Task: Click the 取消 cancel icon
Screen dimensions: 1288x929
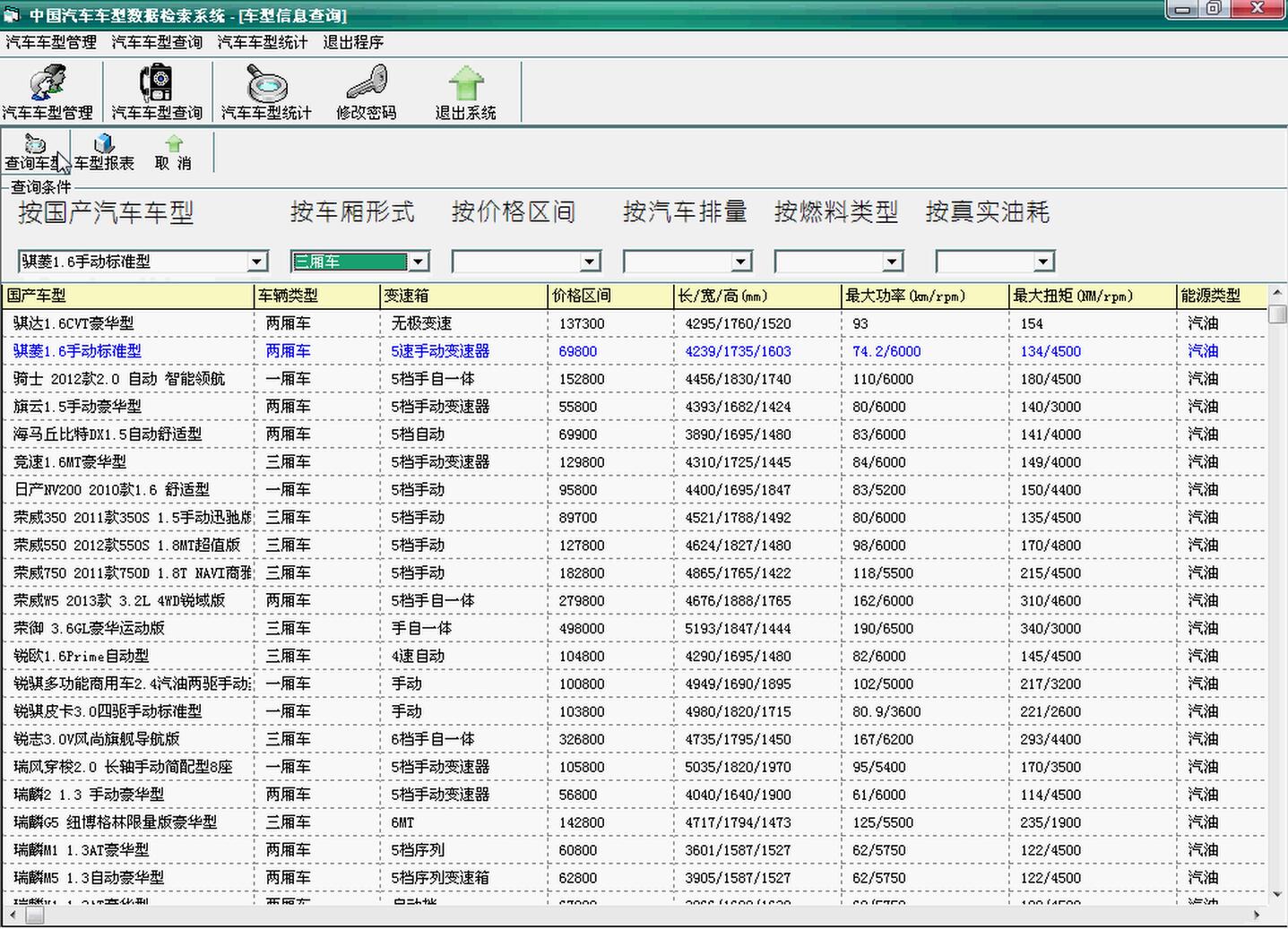Action: (173, 153)
